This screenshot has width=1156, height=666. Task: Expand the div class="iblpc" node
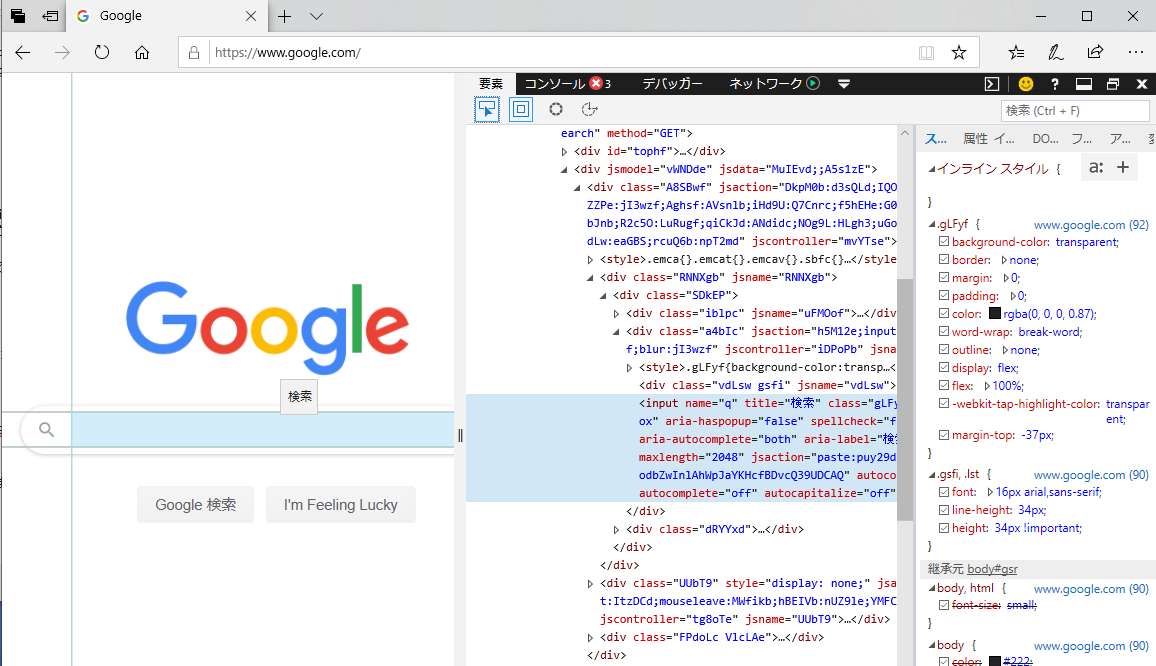[616, 313]
